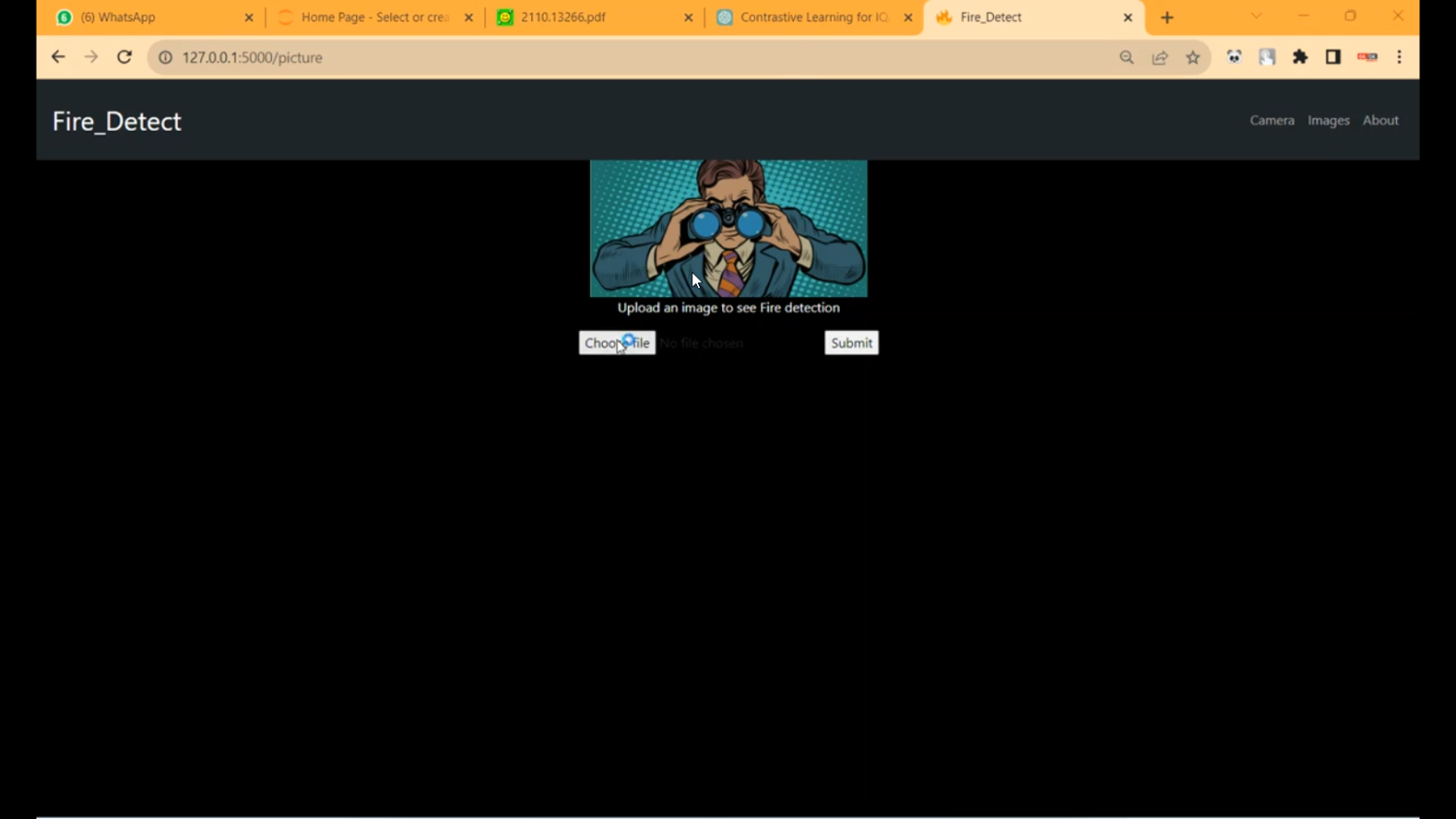View site information icon in address bar
1456x819 pixels.
pos(166,57)
